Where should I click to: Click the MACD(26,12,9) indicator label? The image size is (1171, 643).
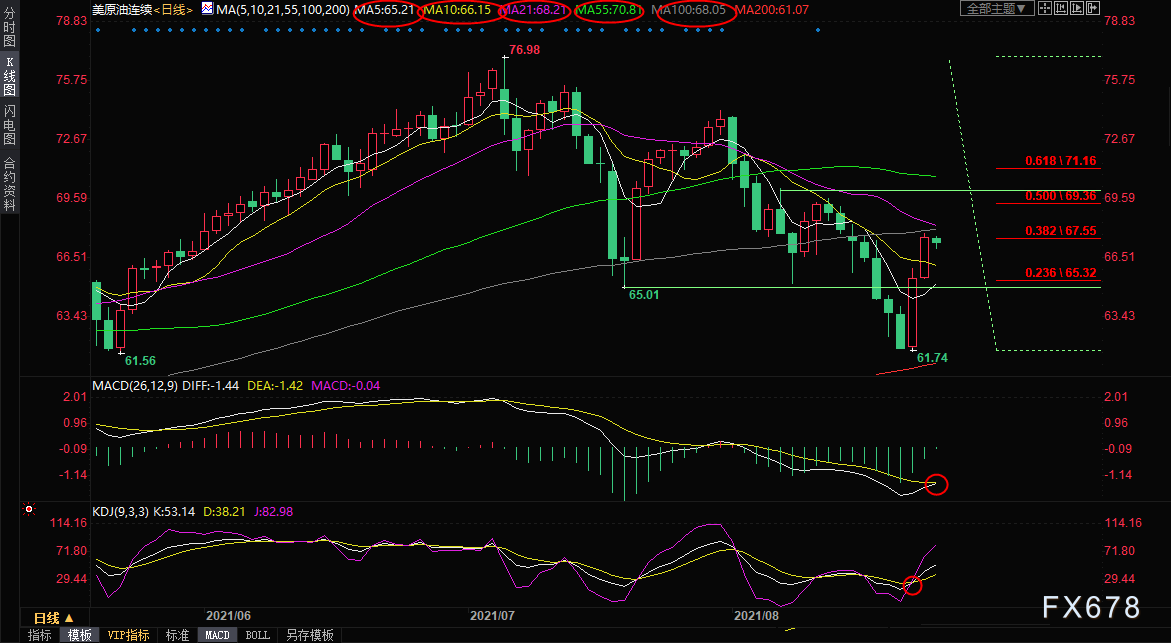pyautogui.click(x=135, y=385)
